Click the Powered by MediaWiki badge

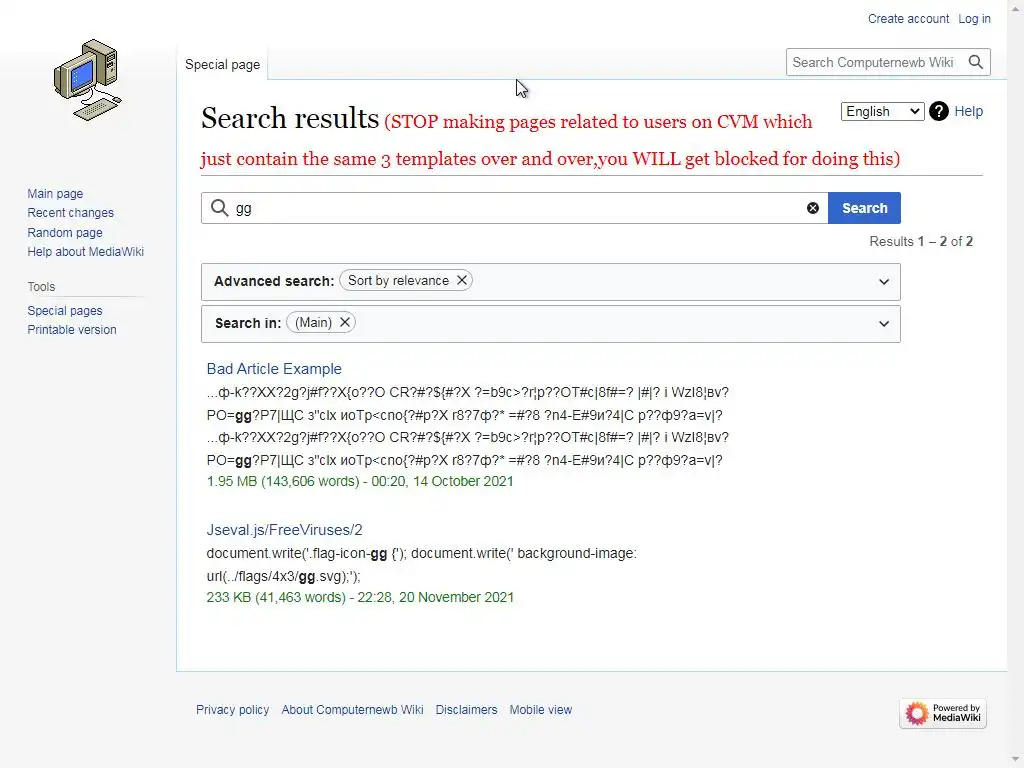(942, 713)
